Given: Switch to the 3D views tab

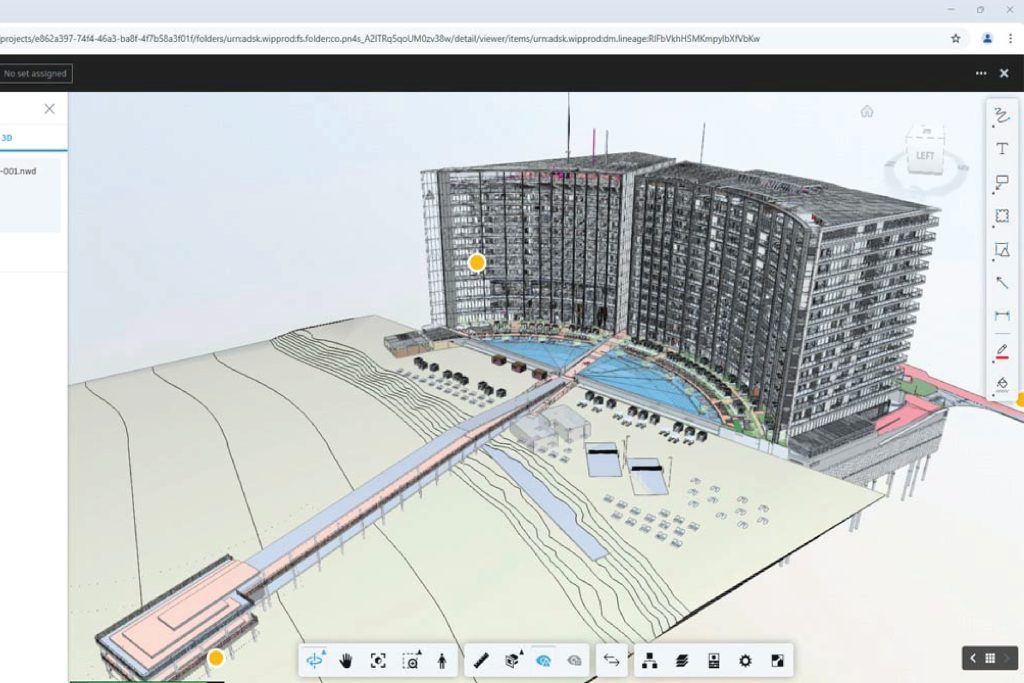Looking at the screenshot, I should [x=7, y=138].
